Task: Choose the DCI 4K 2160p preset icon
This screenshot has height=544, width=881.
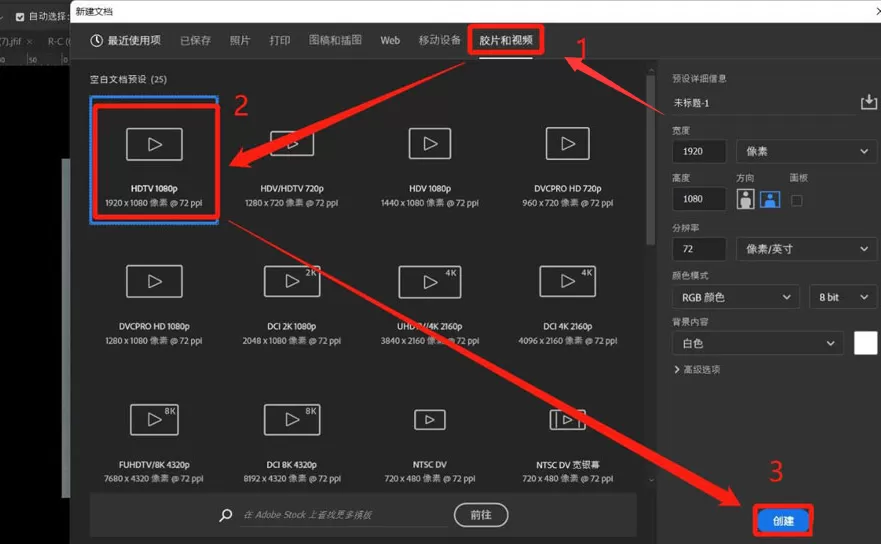Action: [x=567, y=281]
